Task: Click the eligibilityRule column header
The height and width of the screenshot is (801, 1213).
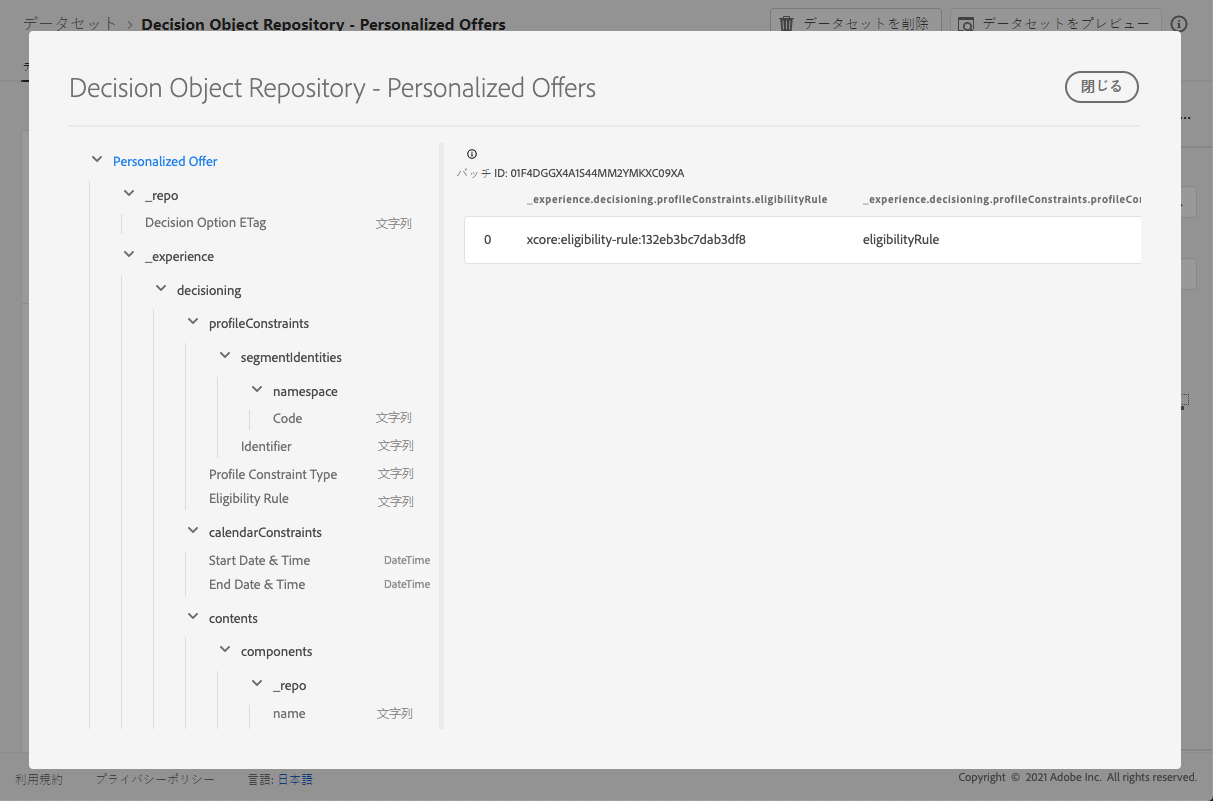Action: pos(677,200)
